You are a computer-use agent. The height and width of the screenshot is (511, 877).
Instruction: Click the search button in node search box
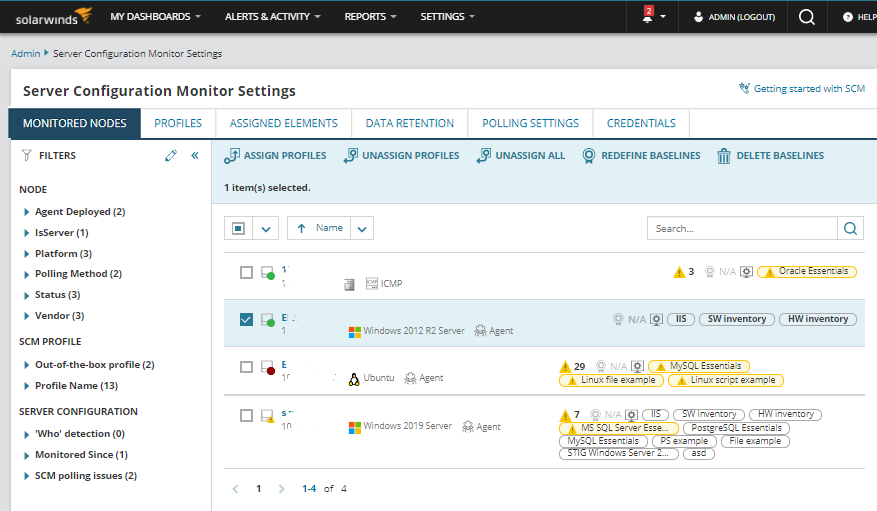pyautogui.click(x=851, y=228)
